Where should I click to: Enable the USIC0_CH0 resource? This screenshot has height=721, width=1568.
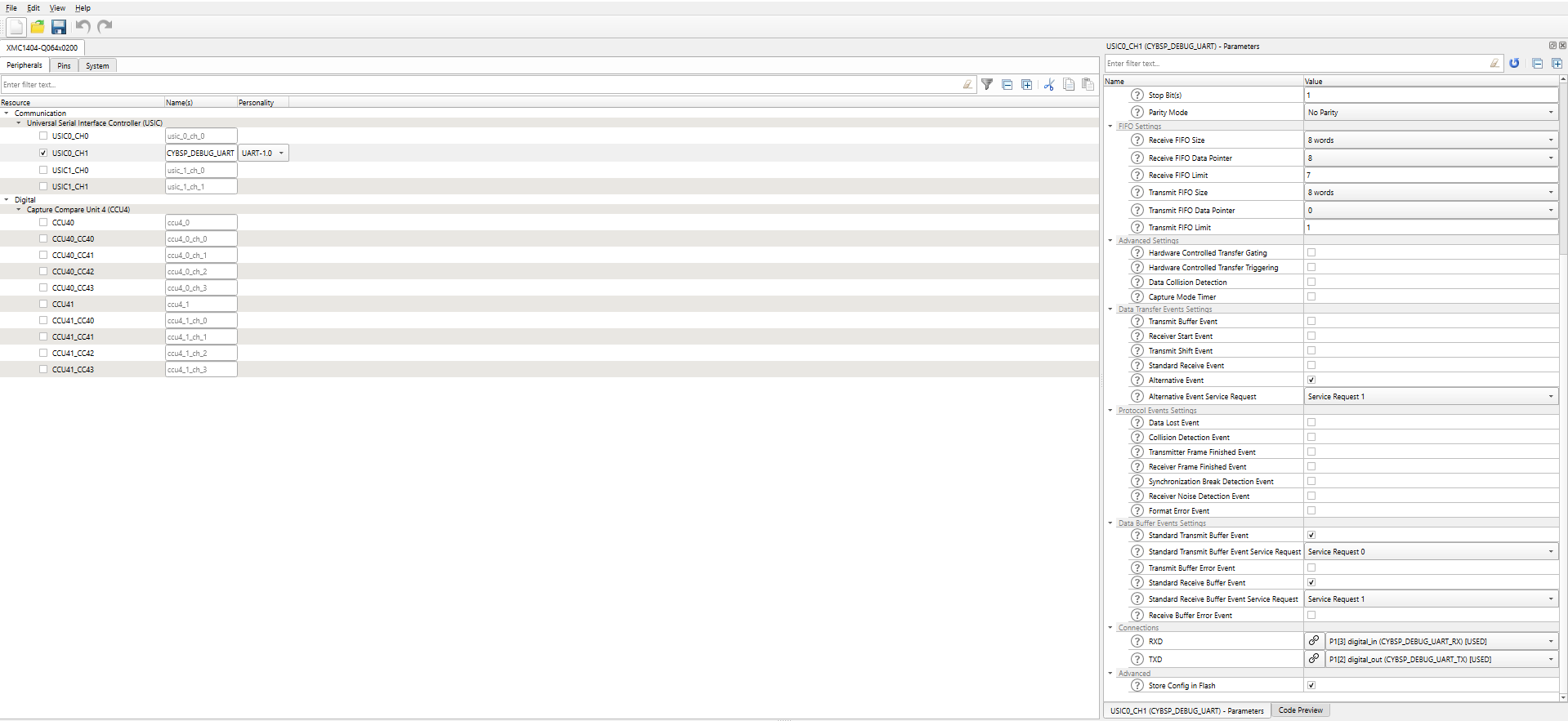click(43, 136)
